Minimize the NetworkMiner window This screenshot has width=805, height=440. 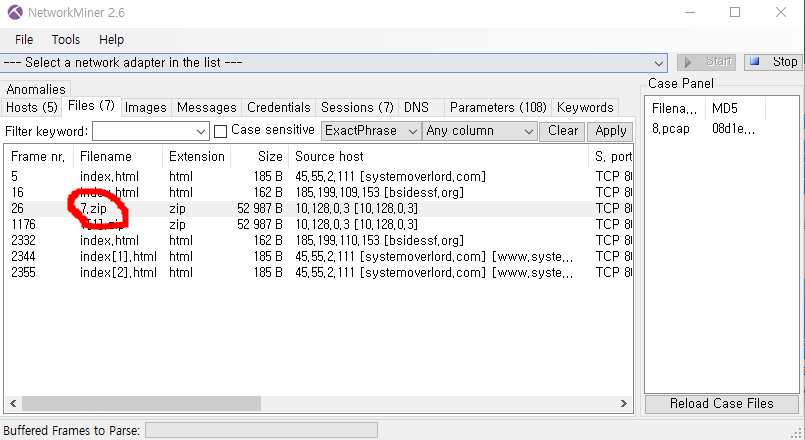point(689,12)
